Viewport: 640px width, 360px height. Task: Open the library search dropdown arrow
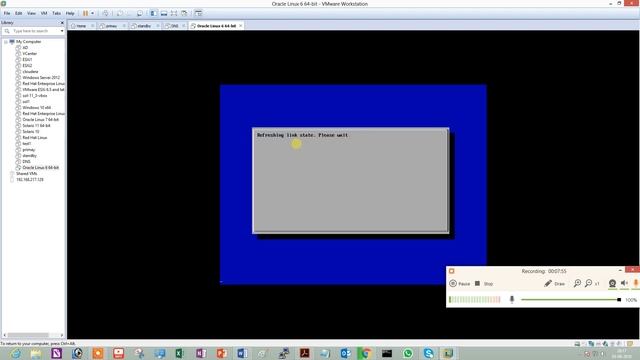[x=62, y=31]
